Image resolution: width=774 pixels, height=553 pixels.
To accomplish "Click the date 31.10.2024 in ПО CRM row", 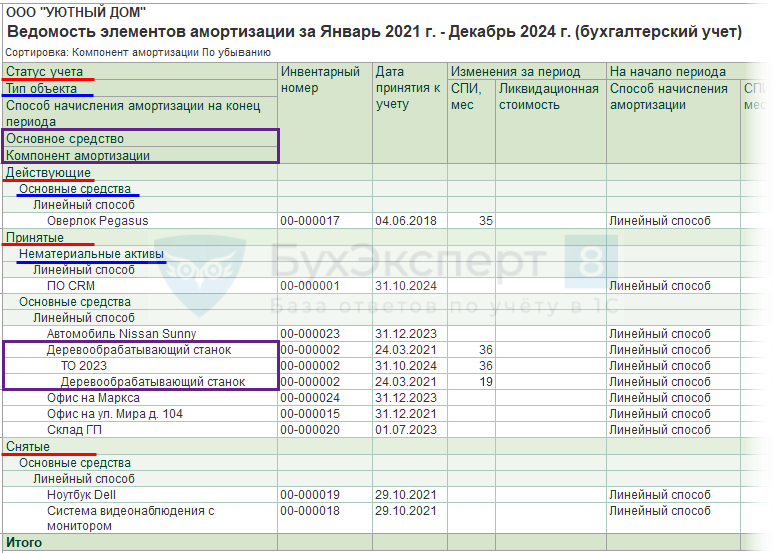I will [x=406, y=286].
